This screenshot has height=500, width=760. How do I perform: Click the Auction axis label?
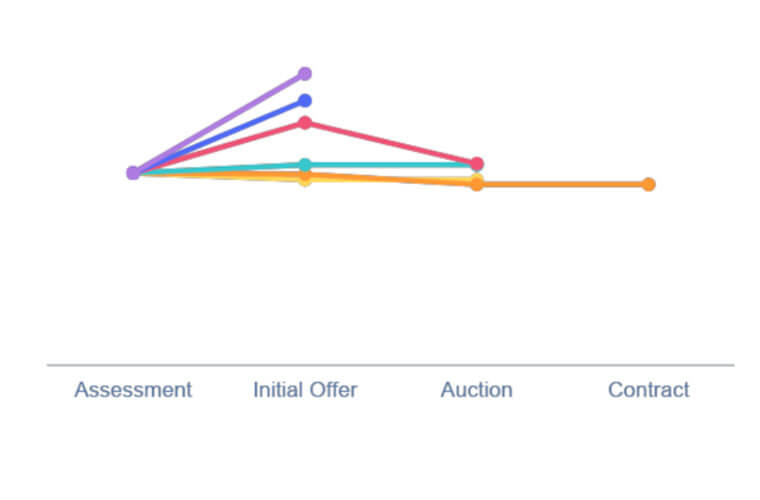[476, 390]
